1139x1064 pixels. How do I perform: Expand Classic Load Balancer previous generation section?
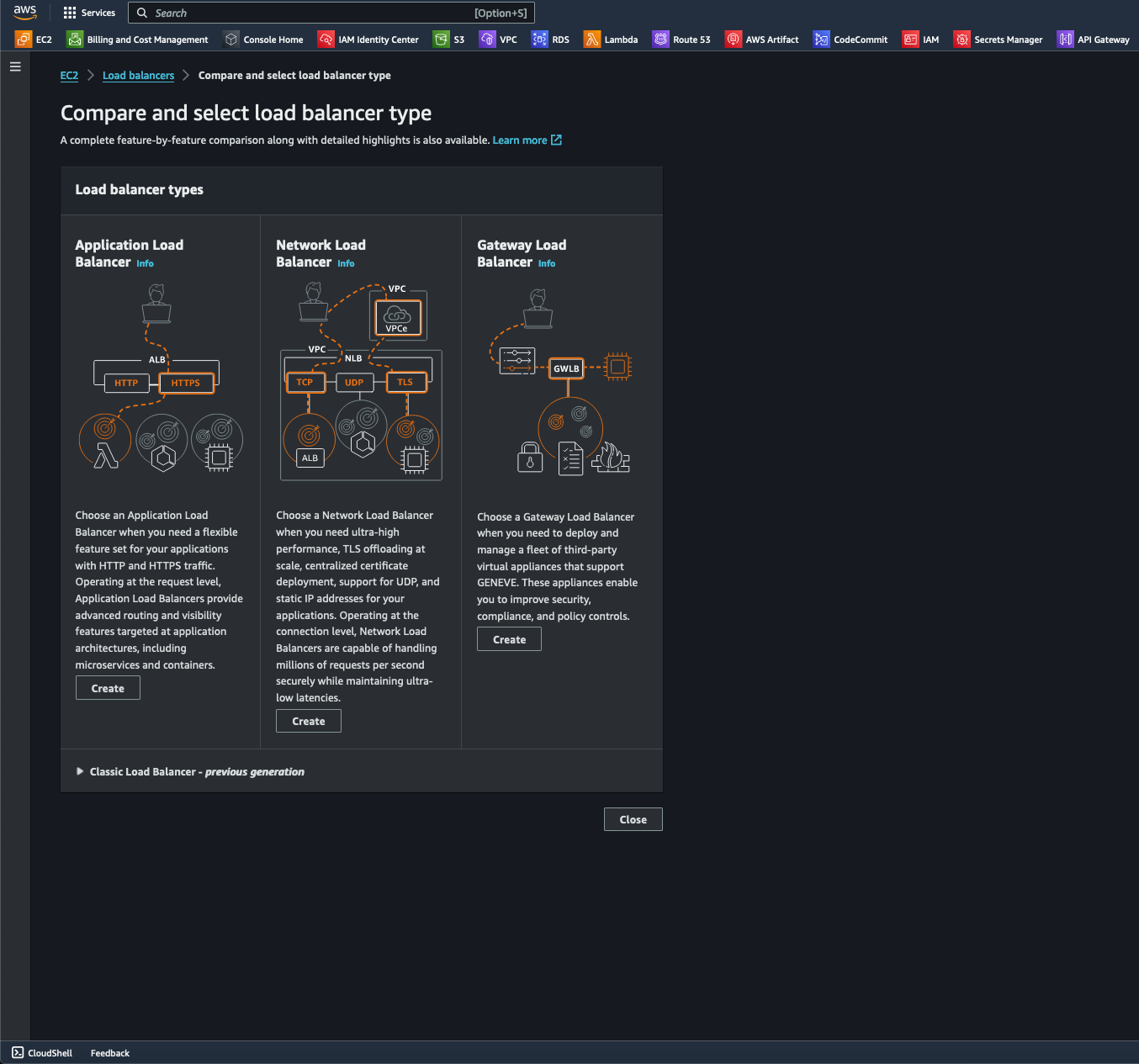click(190, 771)
